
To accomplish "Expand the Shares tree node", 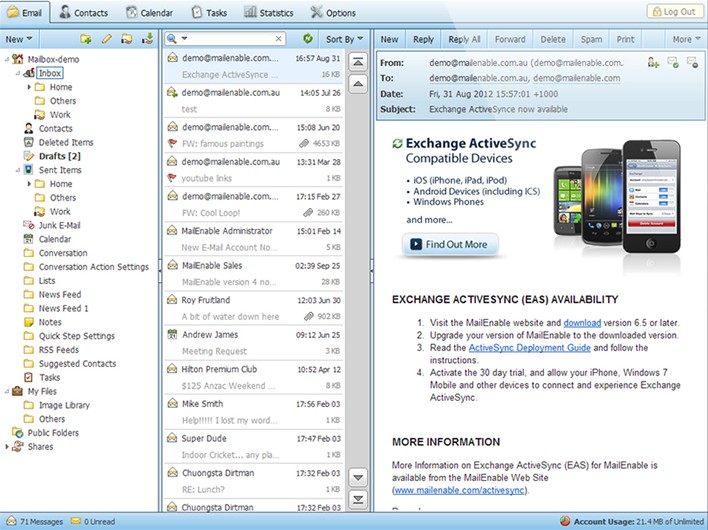I will 7,446.
